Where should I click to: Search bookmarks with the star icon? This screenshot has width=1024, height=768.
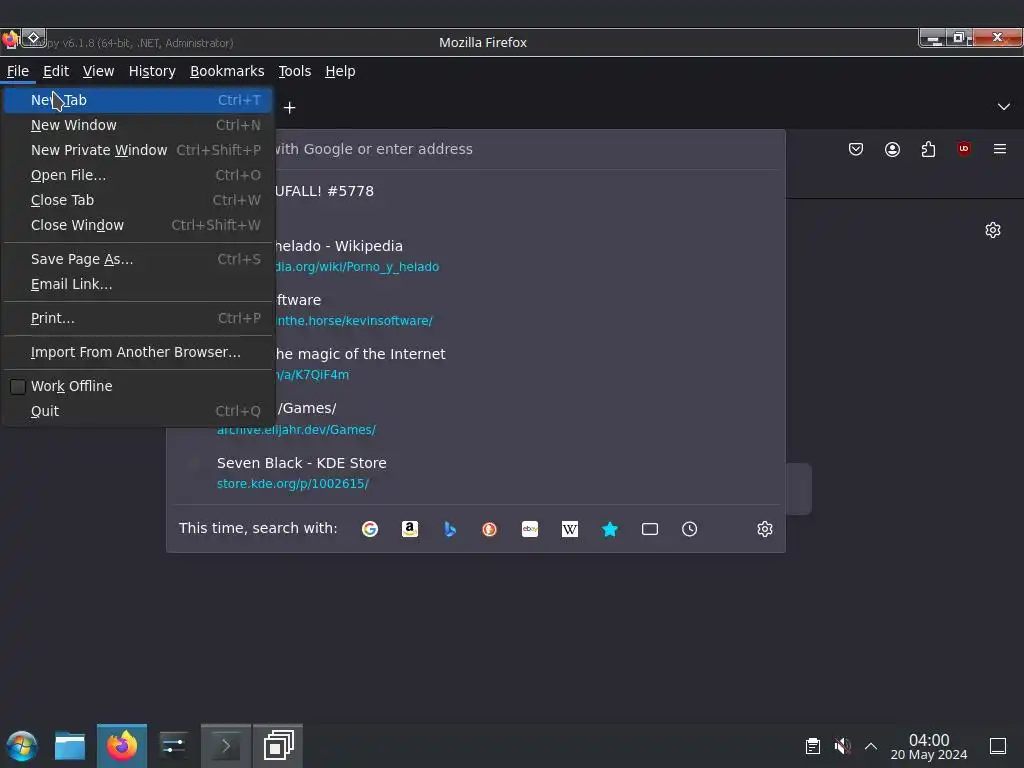click(609, 529)
